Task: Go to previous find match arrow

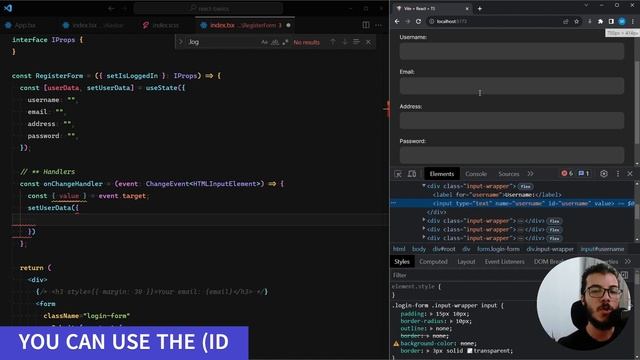Action: click(333, 42)
